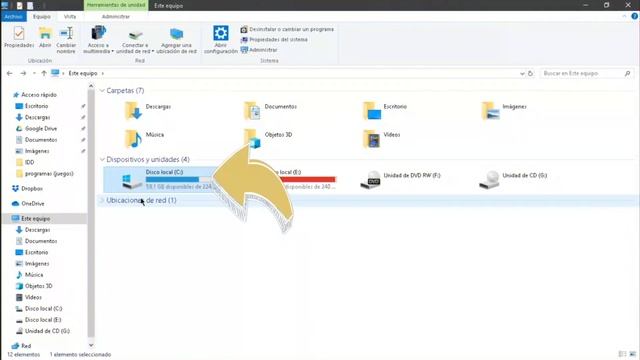Expand Ubicaciones de red (1) group

[x=102, y=200]
